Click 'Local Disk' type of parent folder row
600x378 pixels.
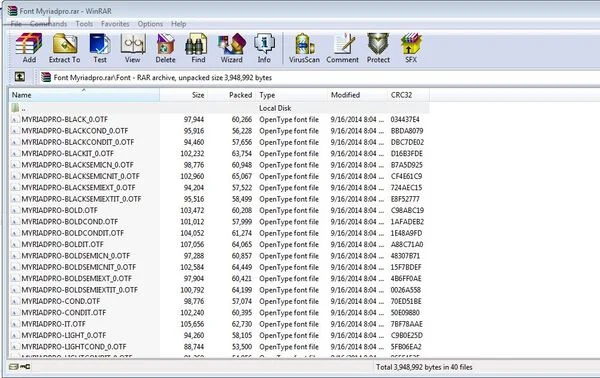tap(275, 108)
